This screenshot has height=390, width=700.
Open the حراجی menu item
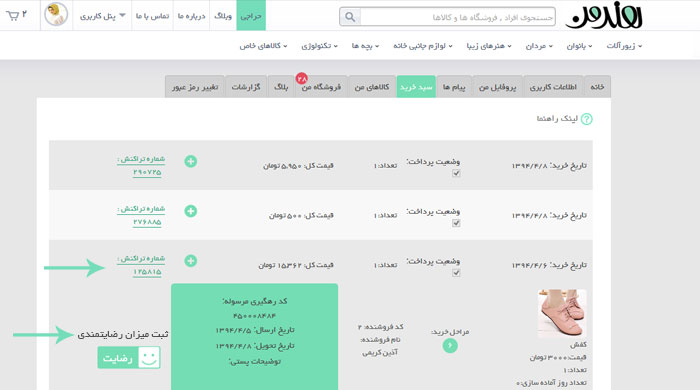[251, 16]
